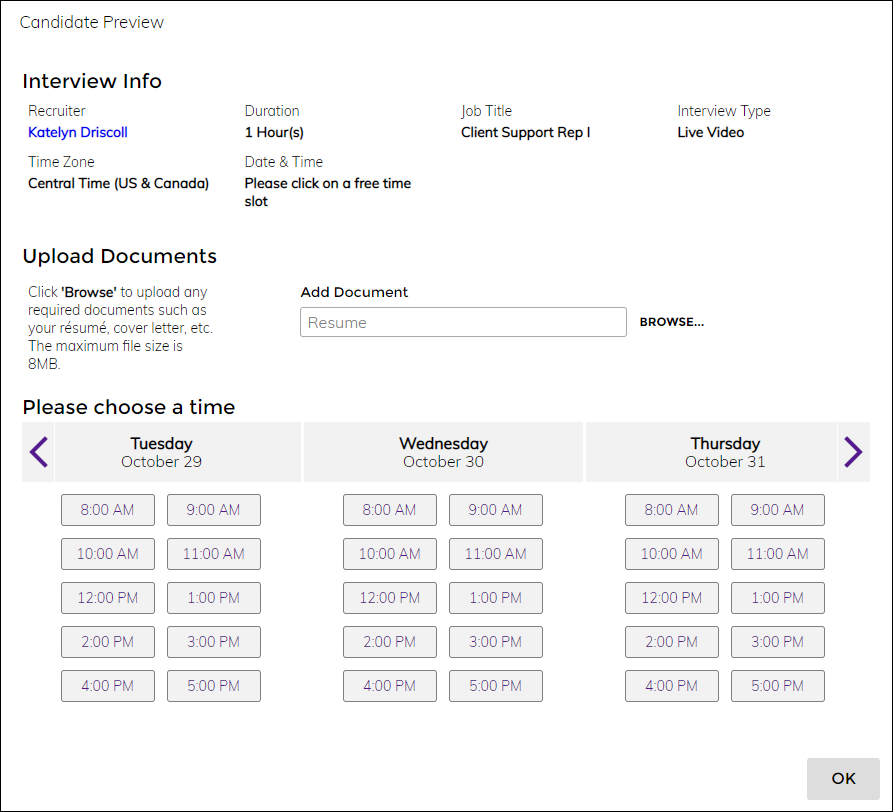Select Thursday 5:00 PM slot

point(778,686)
